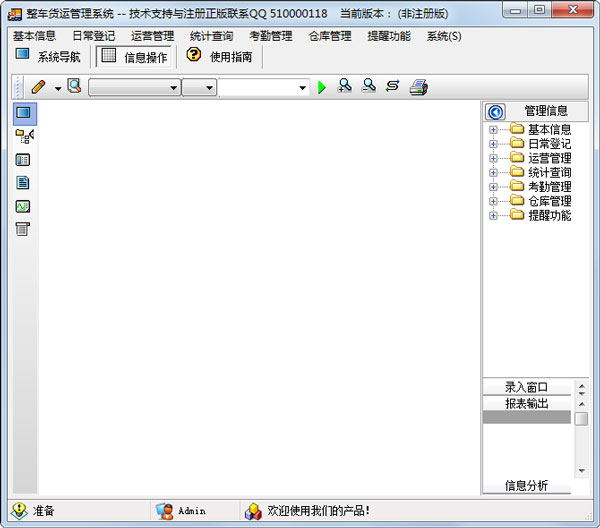The image size is (600, 528).
Task: Click the 管理信息 panel title
Action: point(546,111)
